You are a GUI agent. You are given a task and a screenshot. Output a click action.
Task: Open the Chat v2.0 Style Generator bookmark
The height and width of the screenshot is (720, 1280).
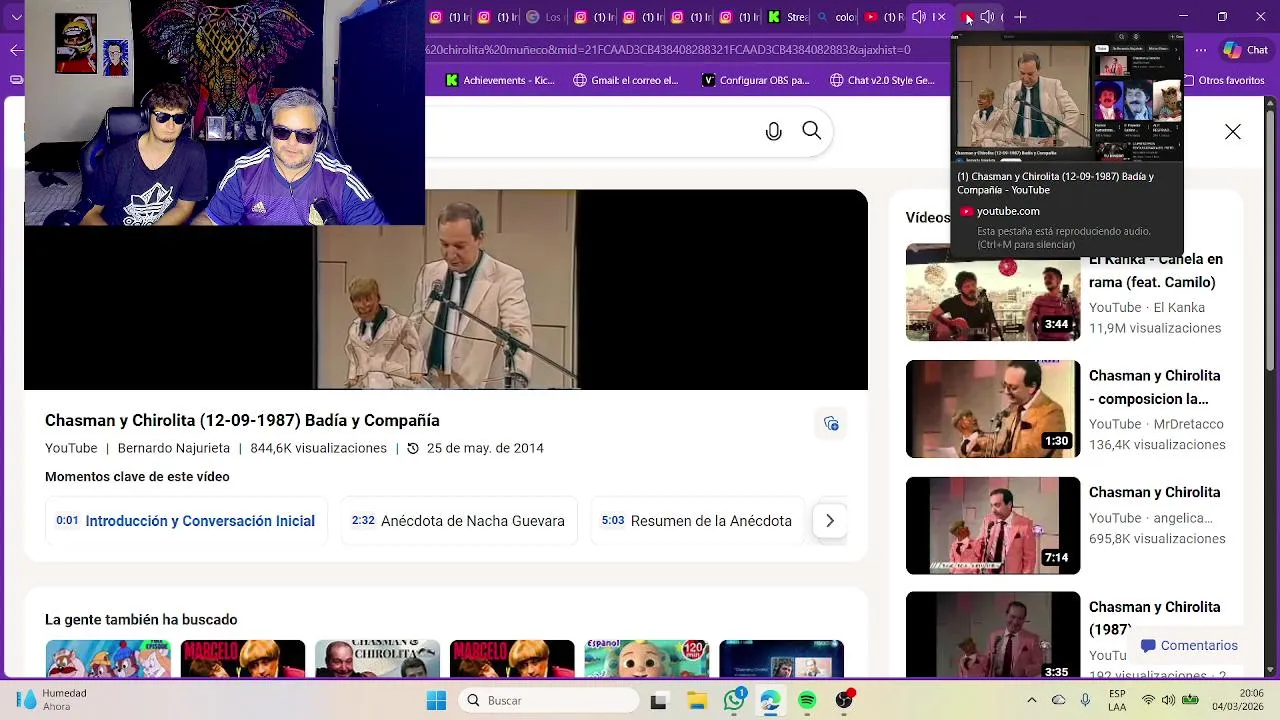882,80
